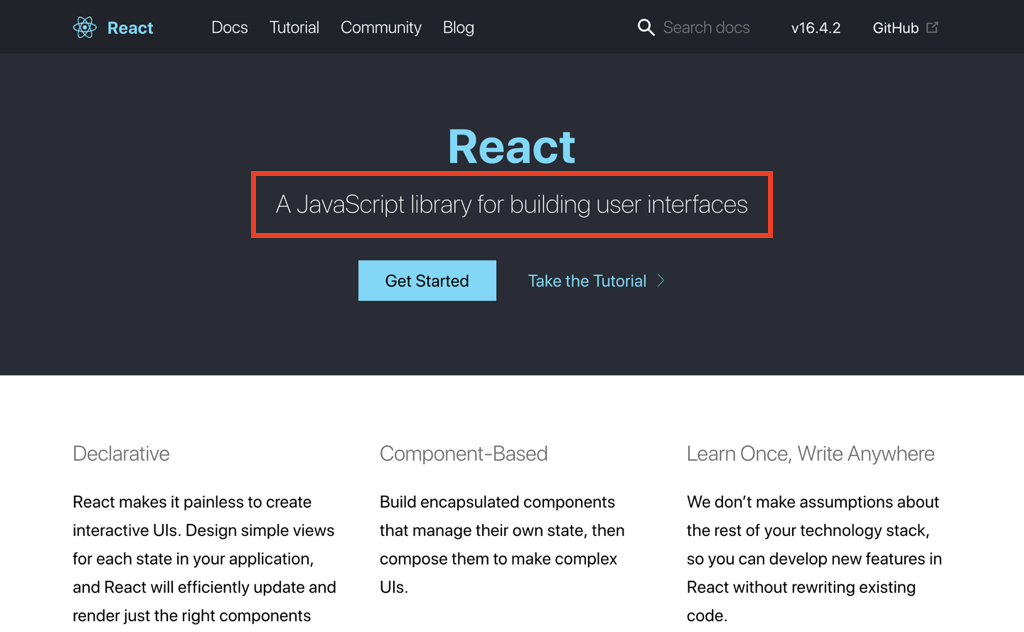
Task: Click the chevron arrow after Take the Tutorial
Action: pyautogui.click(x=661, y=281)
